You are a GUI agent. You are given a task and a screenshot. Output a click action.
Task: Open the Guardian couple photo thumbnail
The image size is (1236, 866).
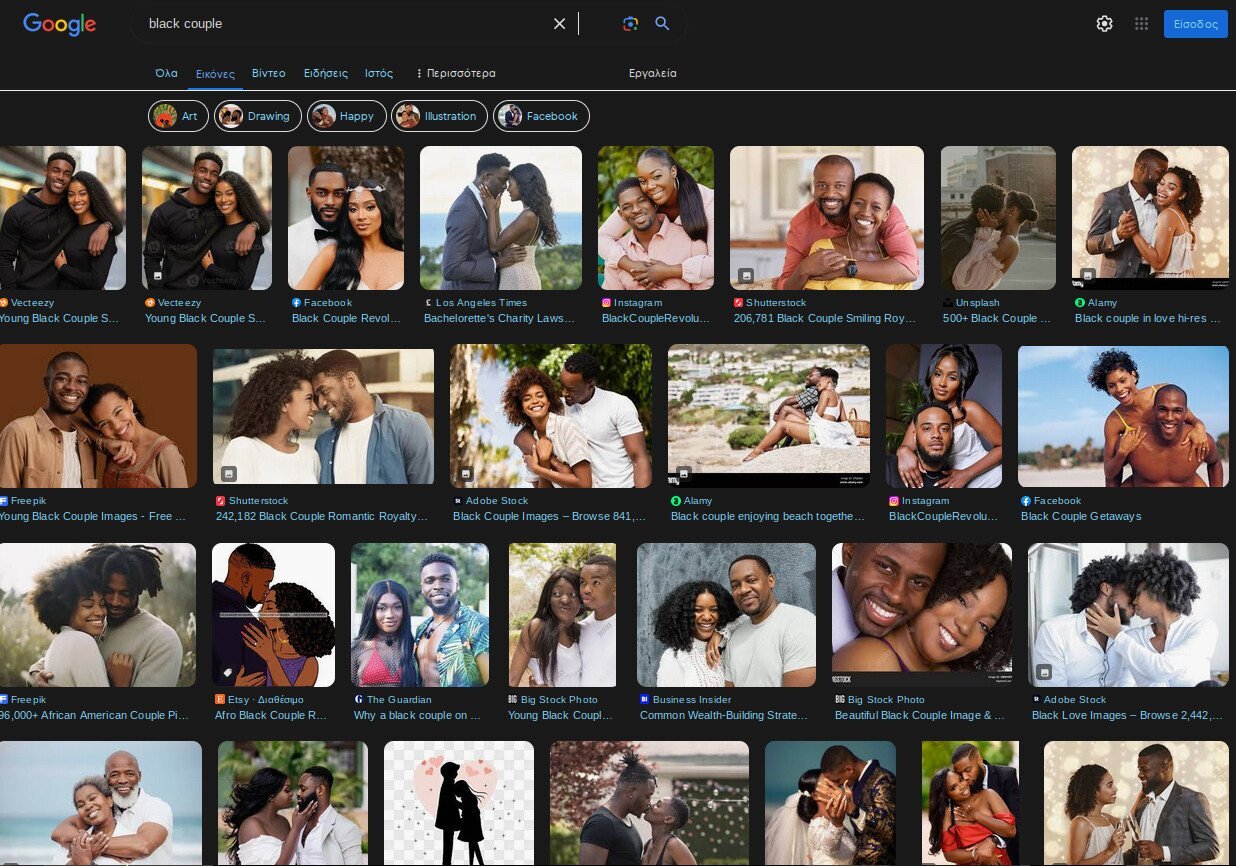click(420, 615)
